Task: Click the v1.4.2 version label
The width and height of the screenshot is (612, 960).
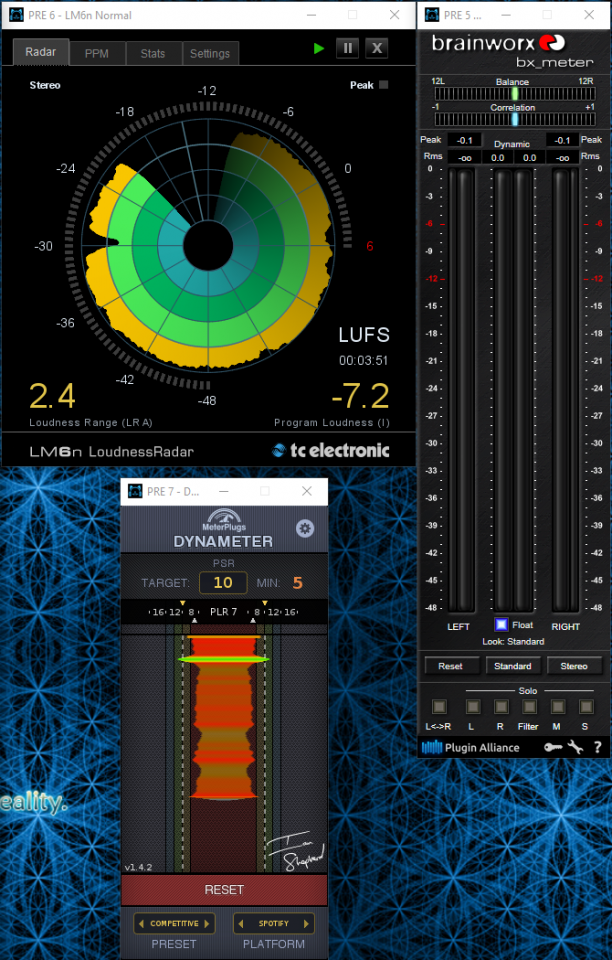Action: [138, 867]
